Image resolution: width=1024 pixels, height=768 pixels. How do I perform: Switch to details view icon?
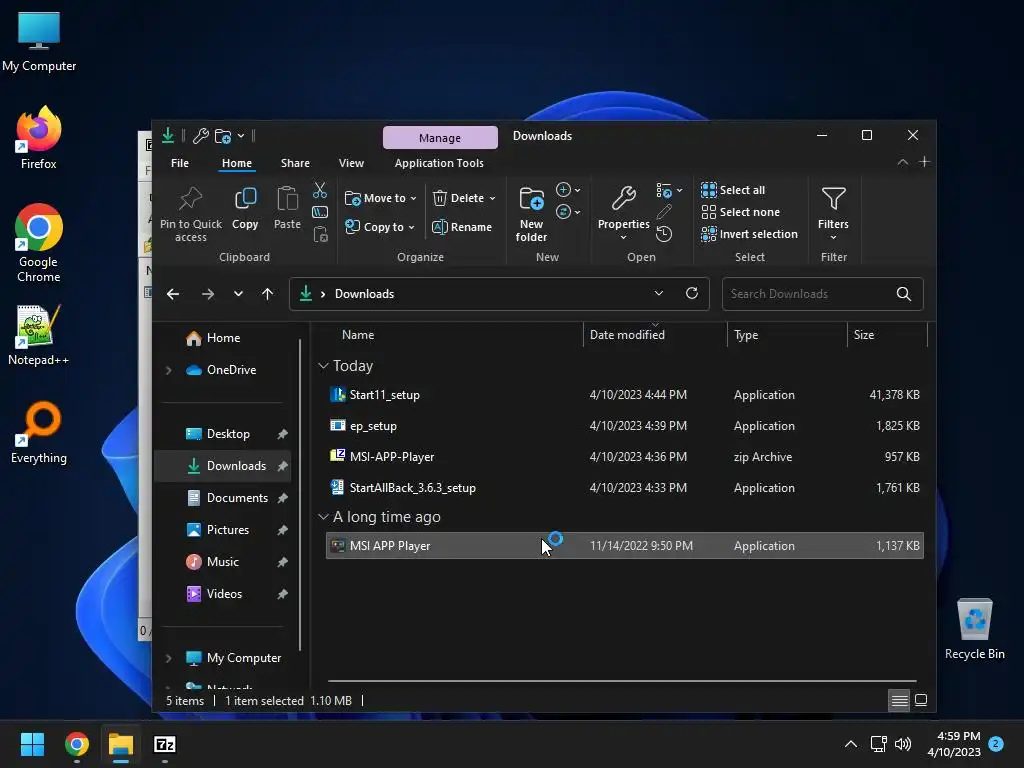[x=899, y=701]
